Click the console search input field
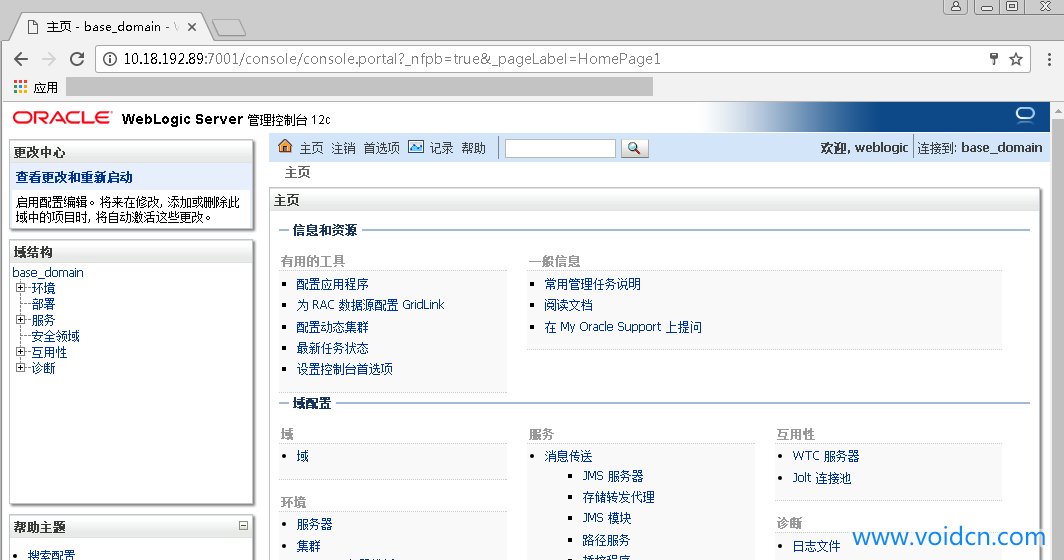The height and width of the screenshot is (560, 1064). [x=560, y=148]
